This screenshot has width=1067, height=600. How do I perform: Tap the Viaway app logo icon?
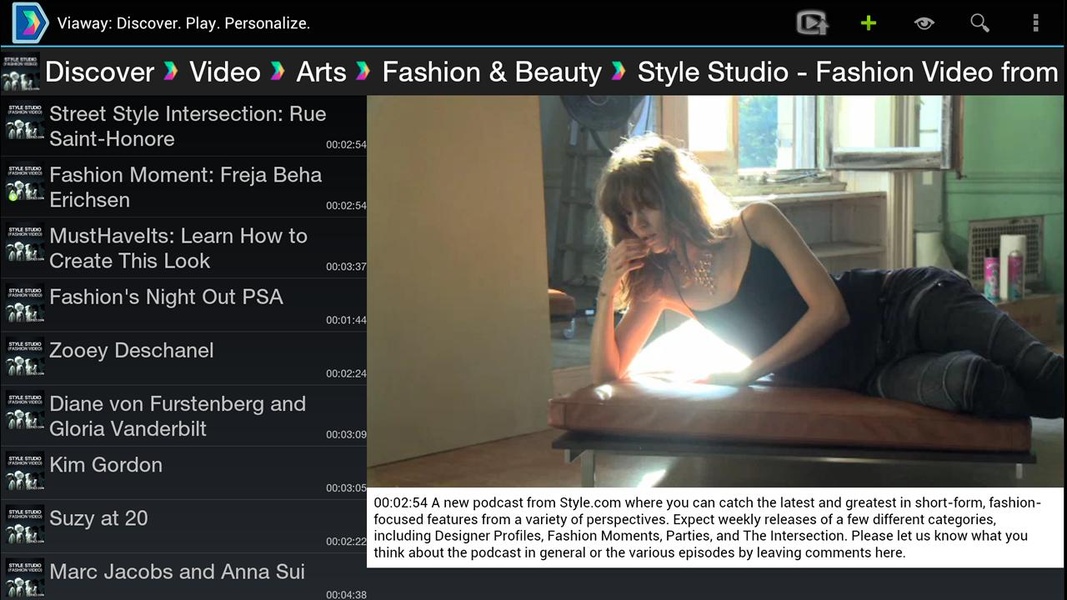tap(30, 22)
